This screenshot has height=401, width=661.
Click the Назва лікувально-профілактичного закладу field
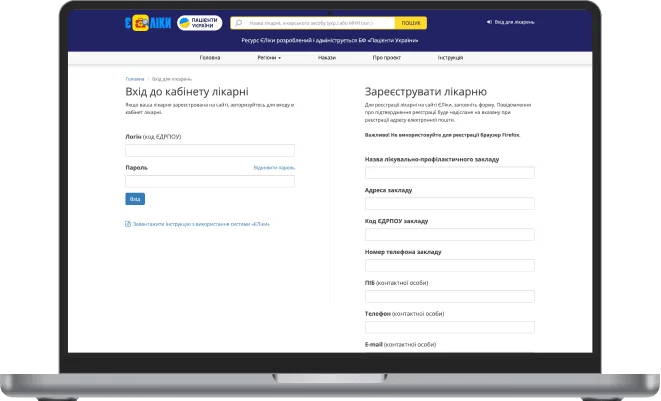click(450, 172)
